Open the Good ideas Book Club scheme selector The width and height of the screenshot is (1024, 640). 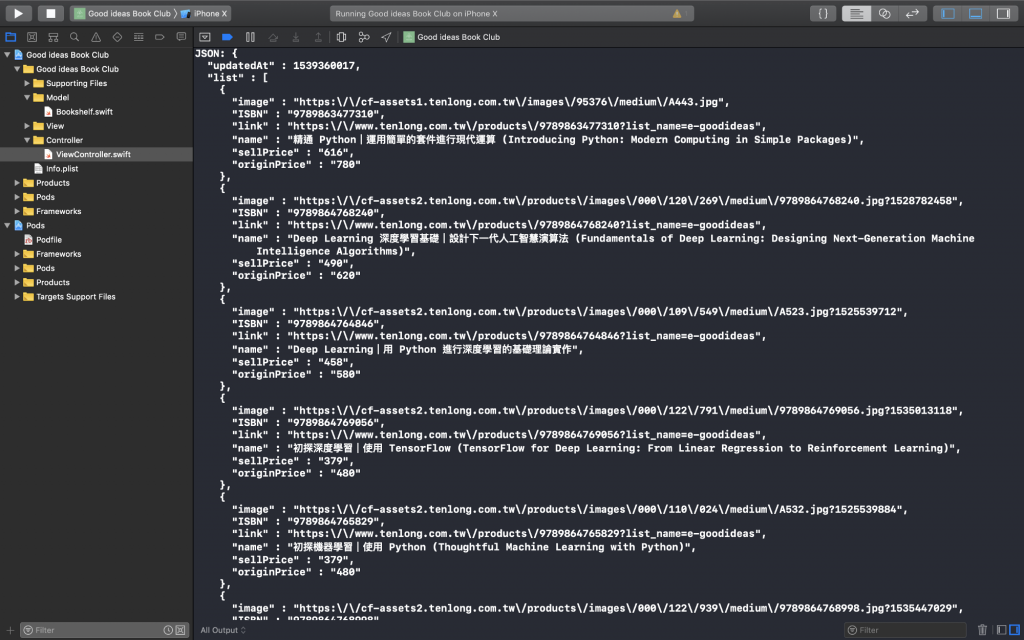[x=123, y=13]
